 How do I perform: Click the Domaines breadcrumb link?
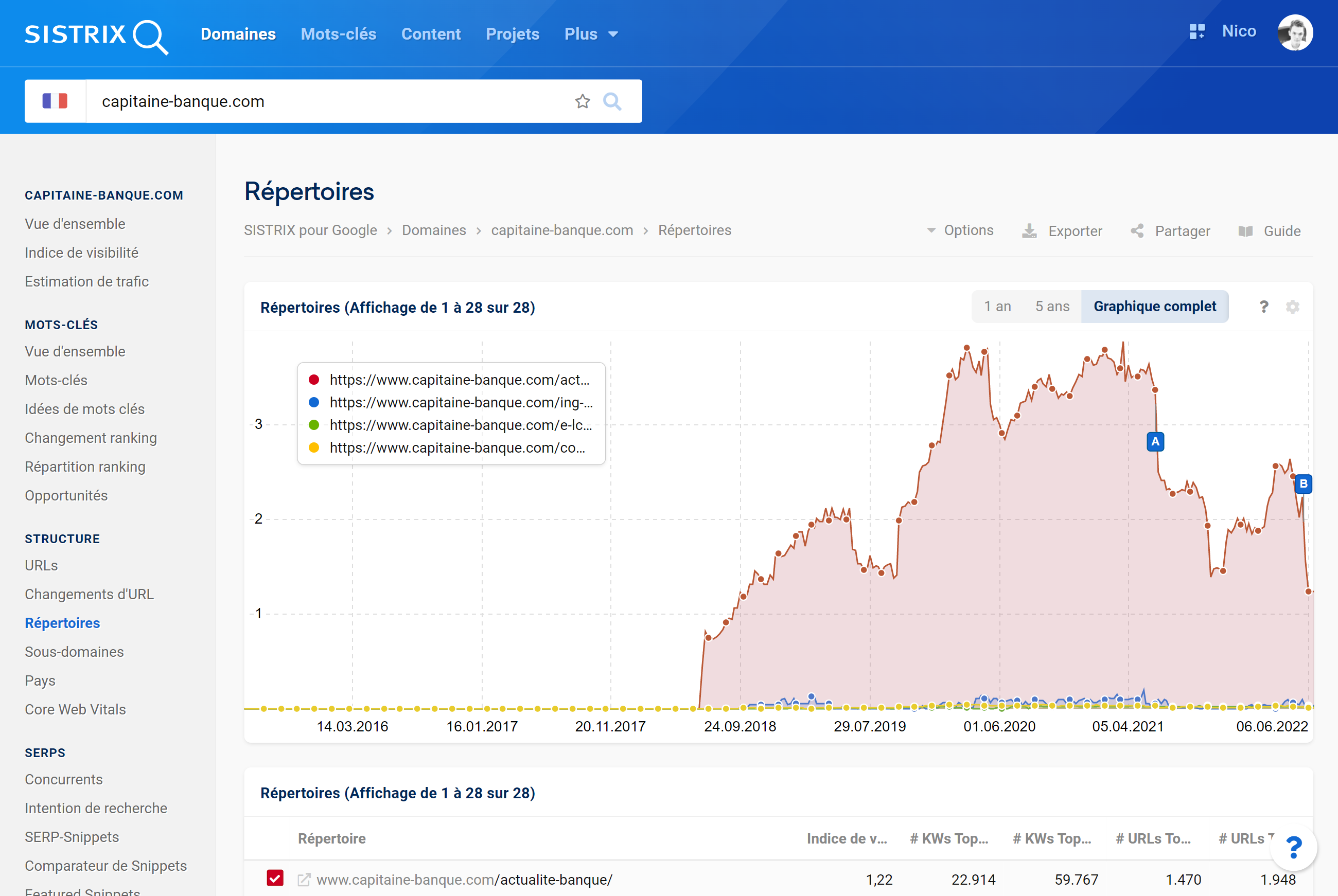pyautogui.click(x=434, y=230)
